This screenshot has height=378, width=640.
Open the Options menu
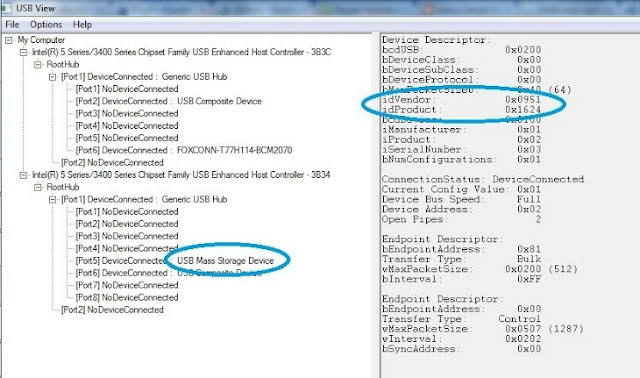[x=46, y=24]
